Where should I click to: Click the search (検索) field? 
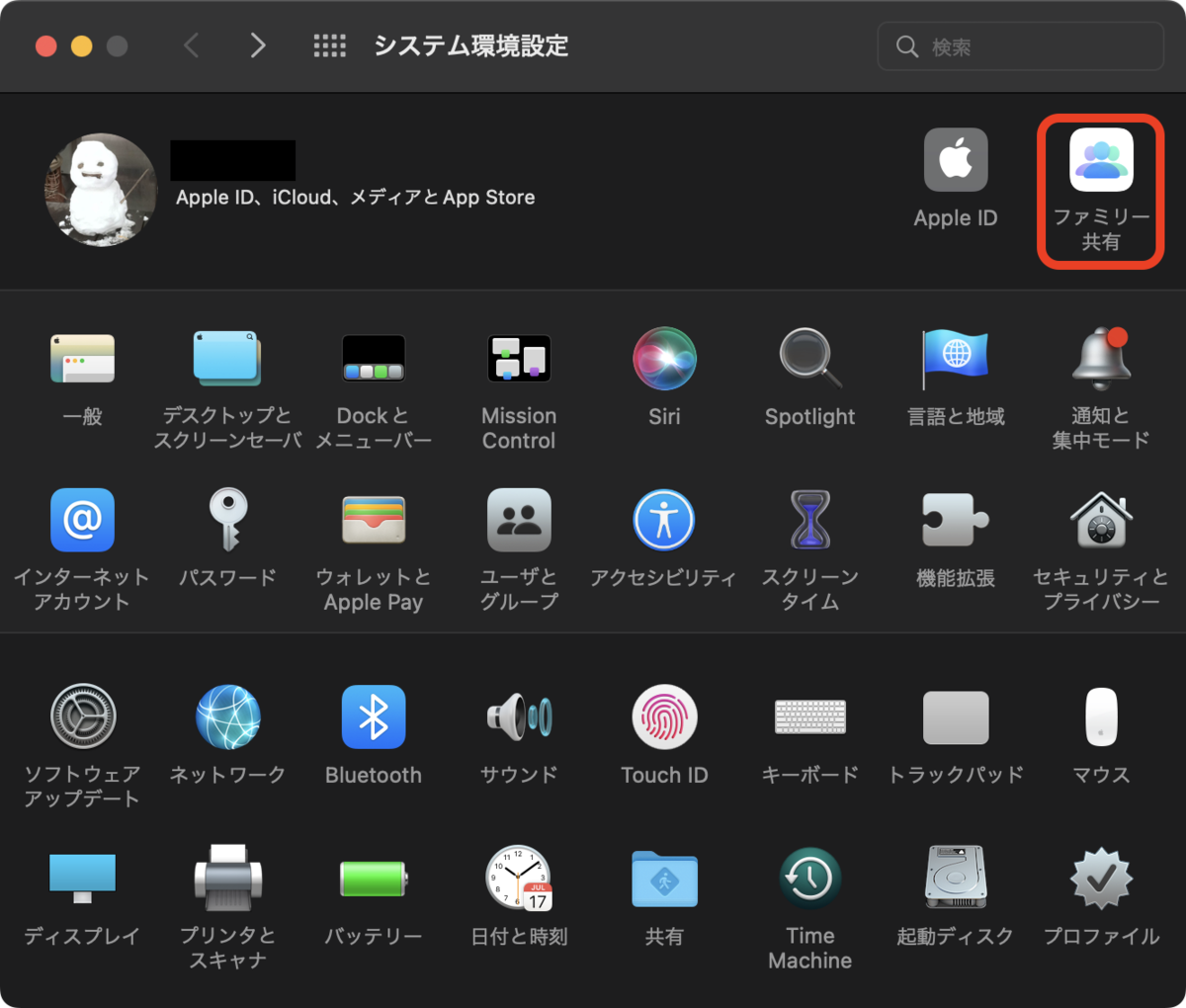pyautogui.click(x=1021, y=46)
